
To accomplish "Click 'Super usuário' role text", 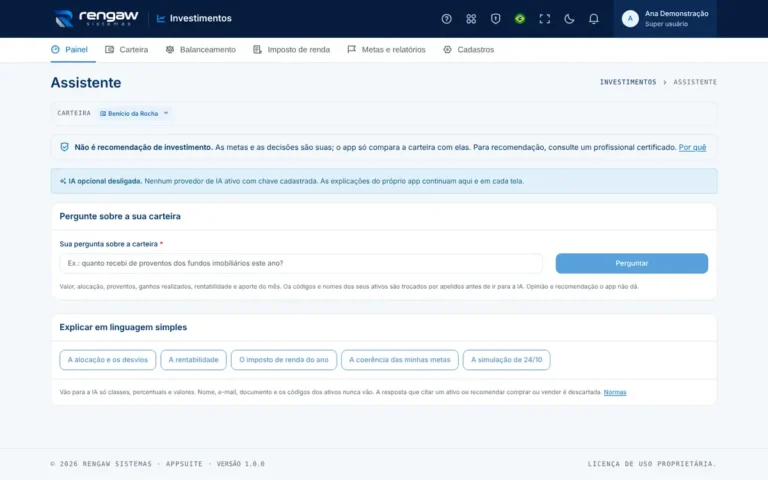I will click(666, 24).
